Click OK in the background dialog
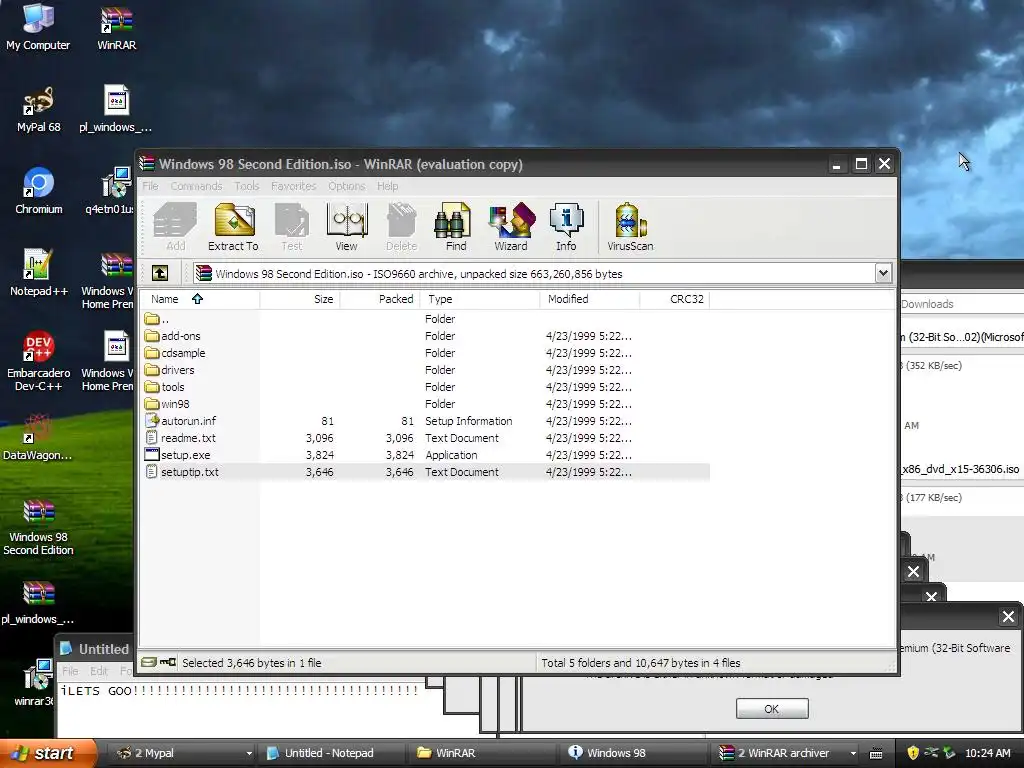Image resolution: width=1024 pixels, height=768 pixels. click(x=772, y=709)
